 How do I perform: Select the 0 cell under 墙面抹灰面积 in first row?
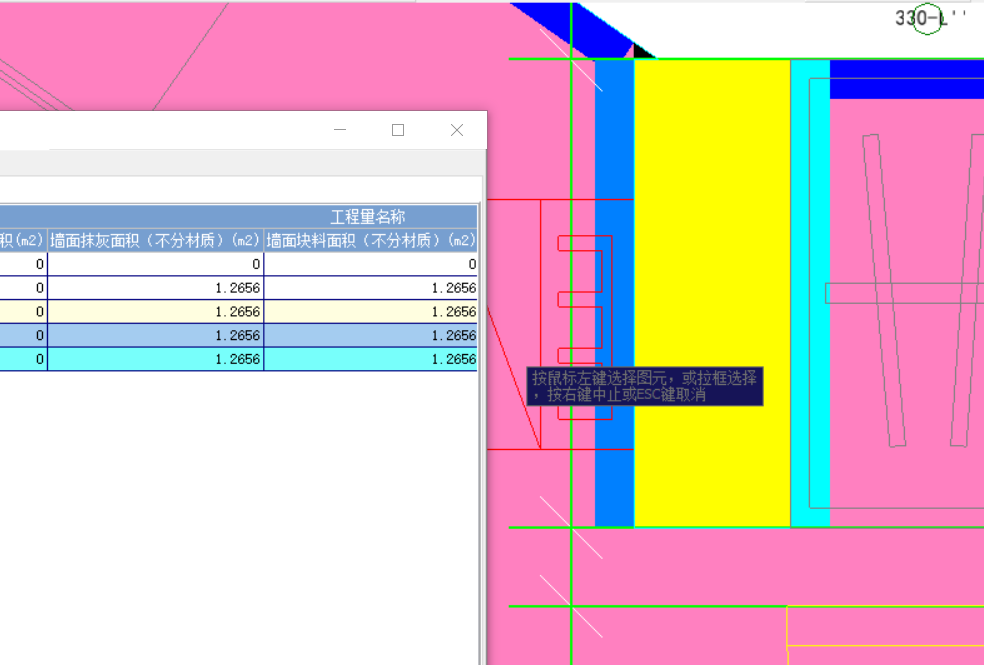(x=155, y=264)
